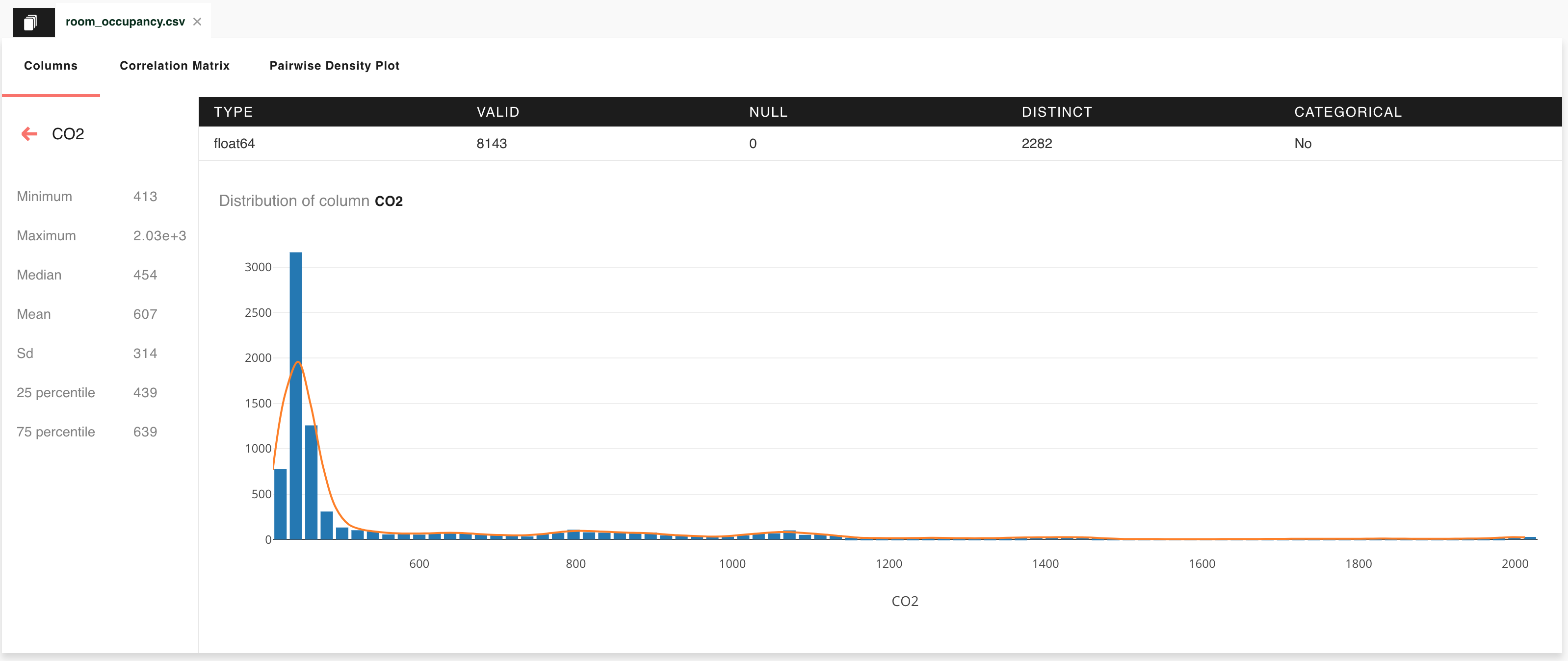
Task: Click the Maximum value 2.03e+3
Action: pyautogui.click(x=159, y=235)
